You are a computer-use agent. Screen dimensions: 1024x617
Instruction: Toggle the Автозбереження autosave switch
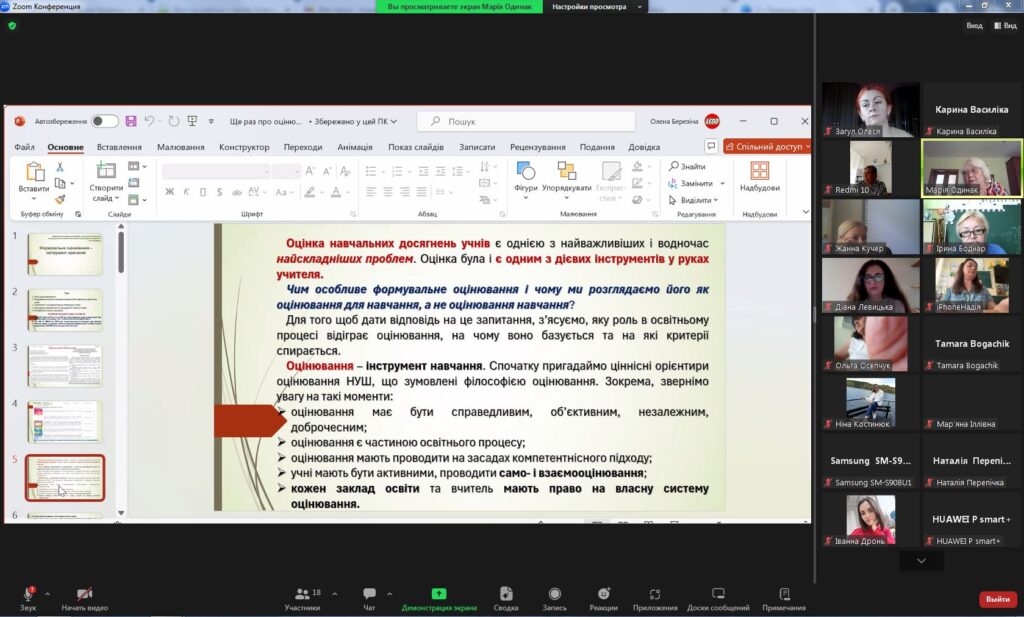(105, 121)
